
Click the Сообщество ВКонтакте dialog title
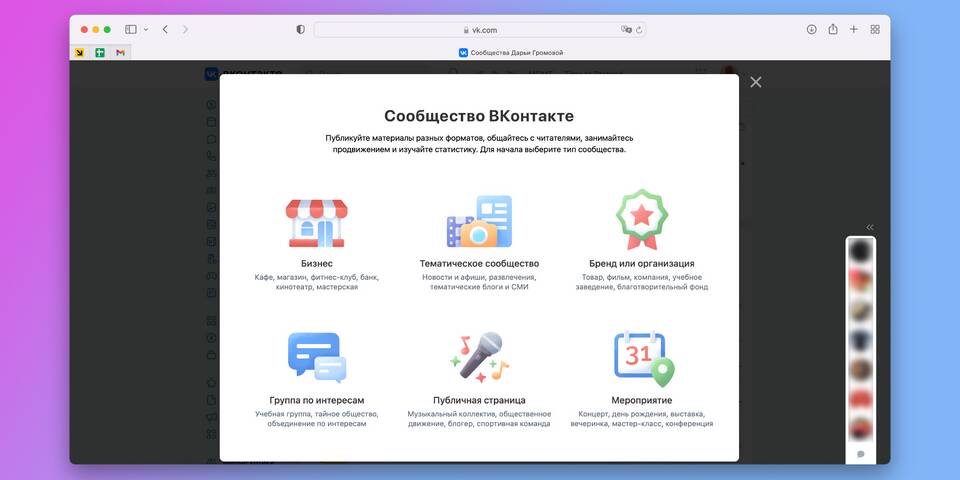click(x=479, y=116)
